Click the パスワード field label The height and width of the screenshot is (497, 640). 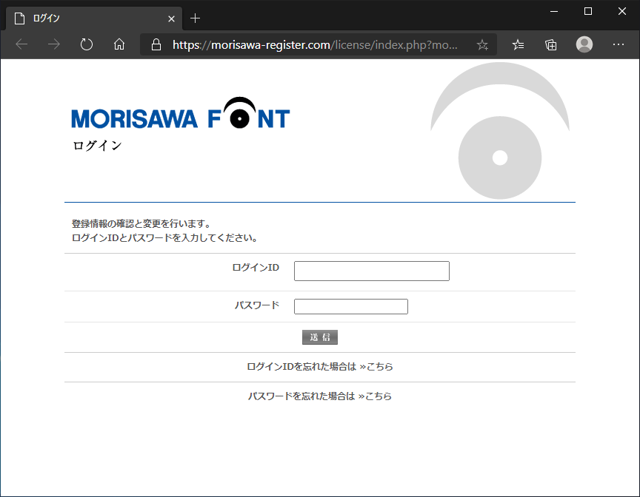pyautogui.click(x=257, y=305)
